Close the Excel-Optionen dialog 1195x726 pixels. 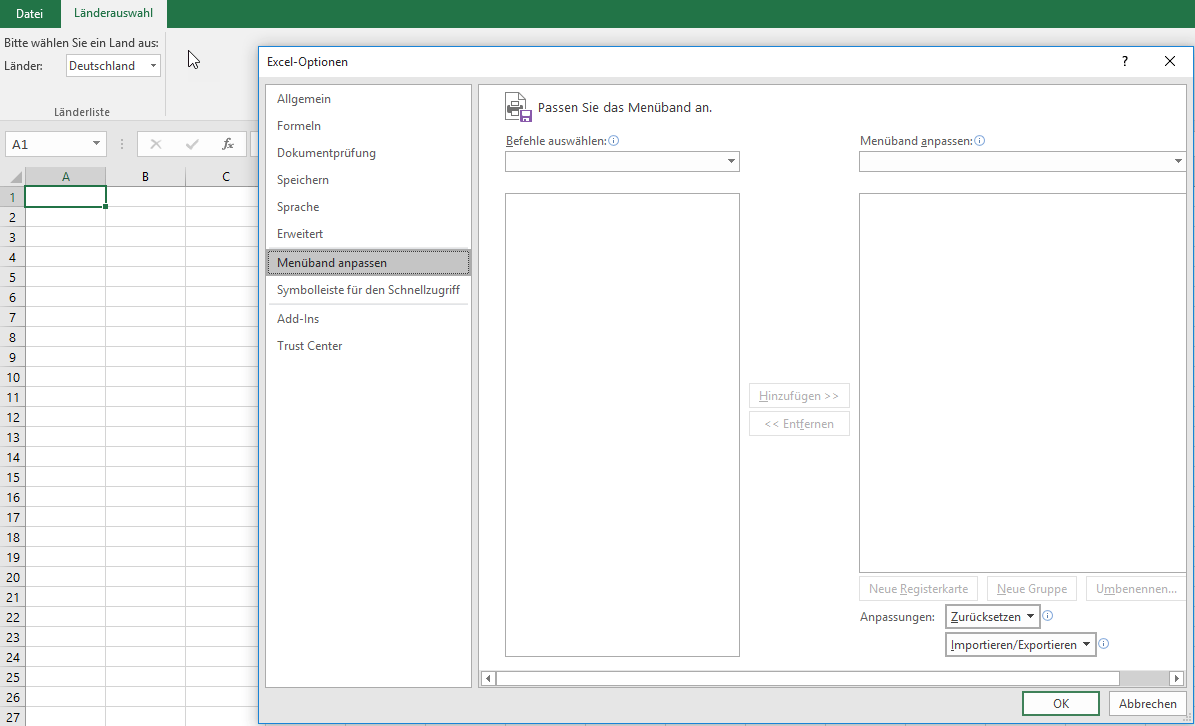click(x=1170, y=62)
